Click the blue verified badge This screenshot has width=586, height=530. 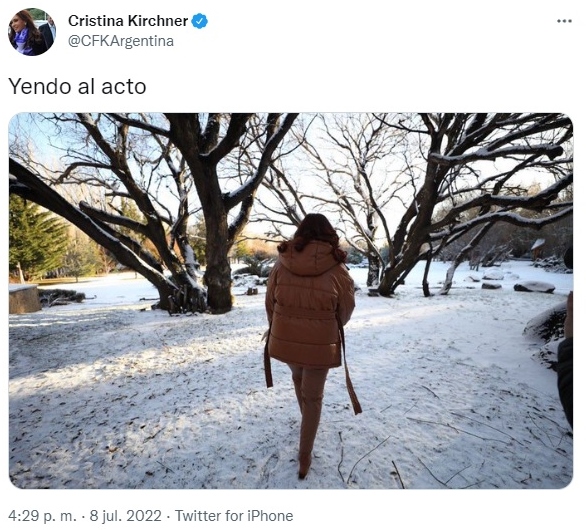pyautogui.click(x=200, y=21)
